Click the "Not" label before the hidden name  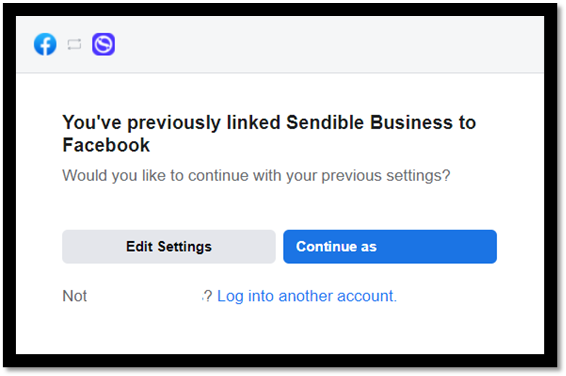(74, 296)
